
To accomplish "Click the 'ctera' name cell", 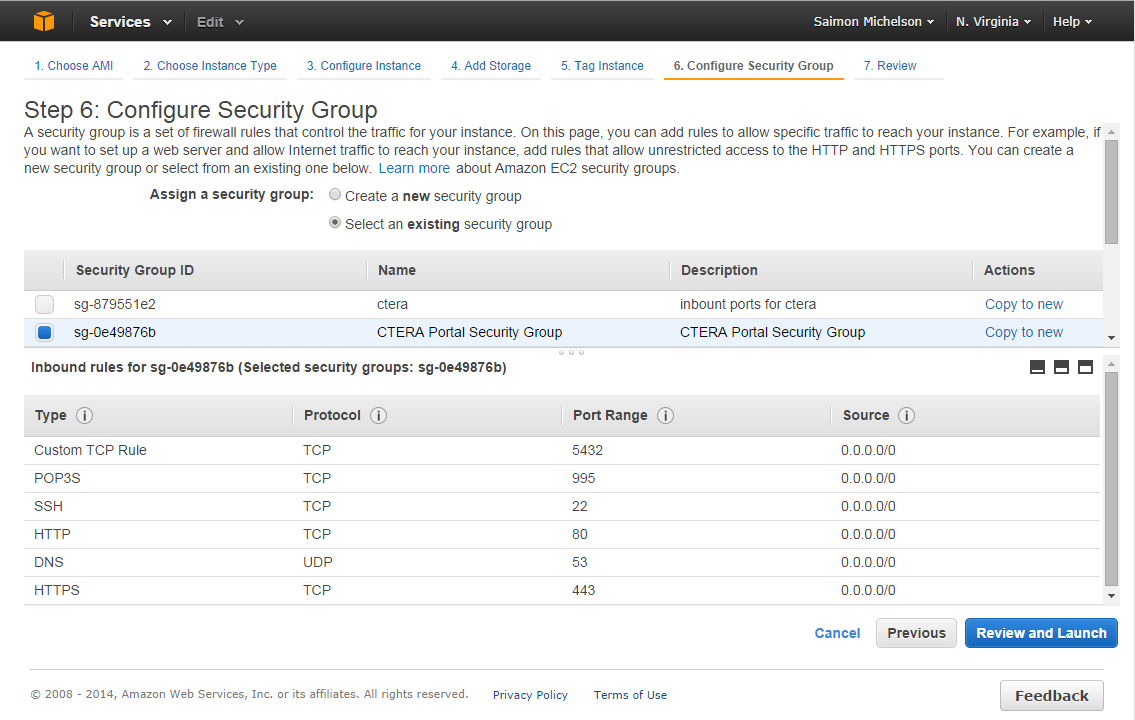I will click(392, 305).
